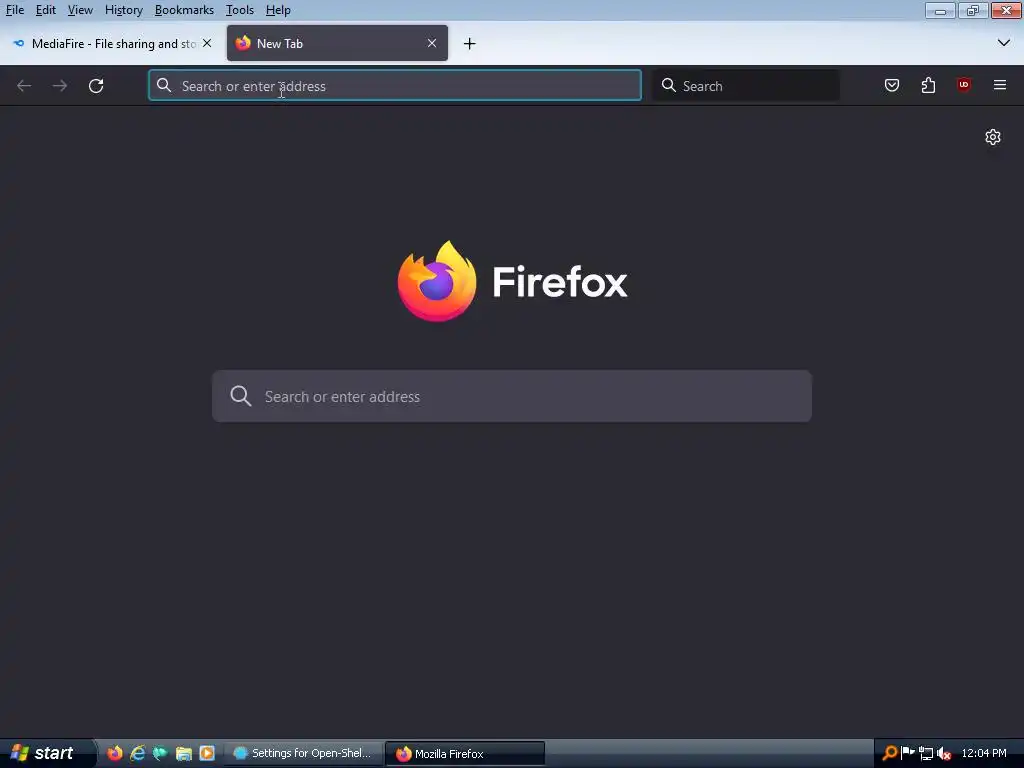Click the tray flag icon
Image resolution: width=1024 pixels, height=768 pixels.
pyautogui.click(x=908, y=753)
